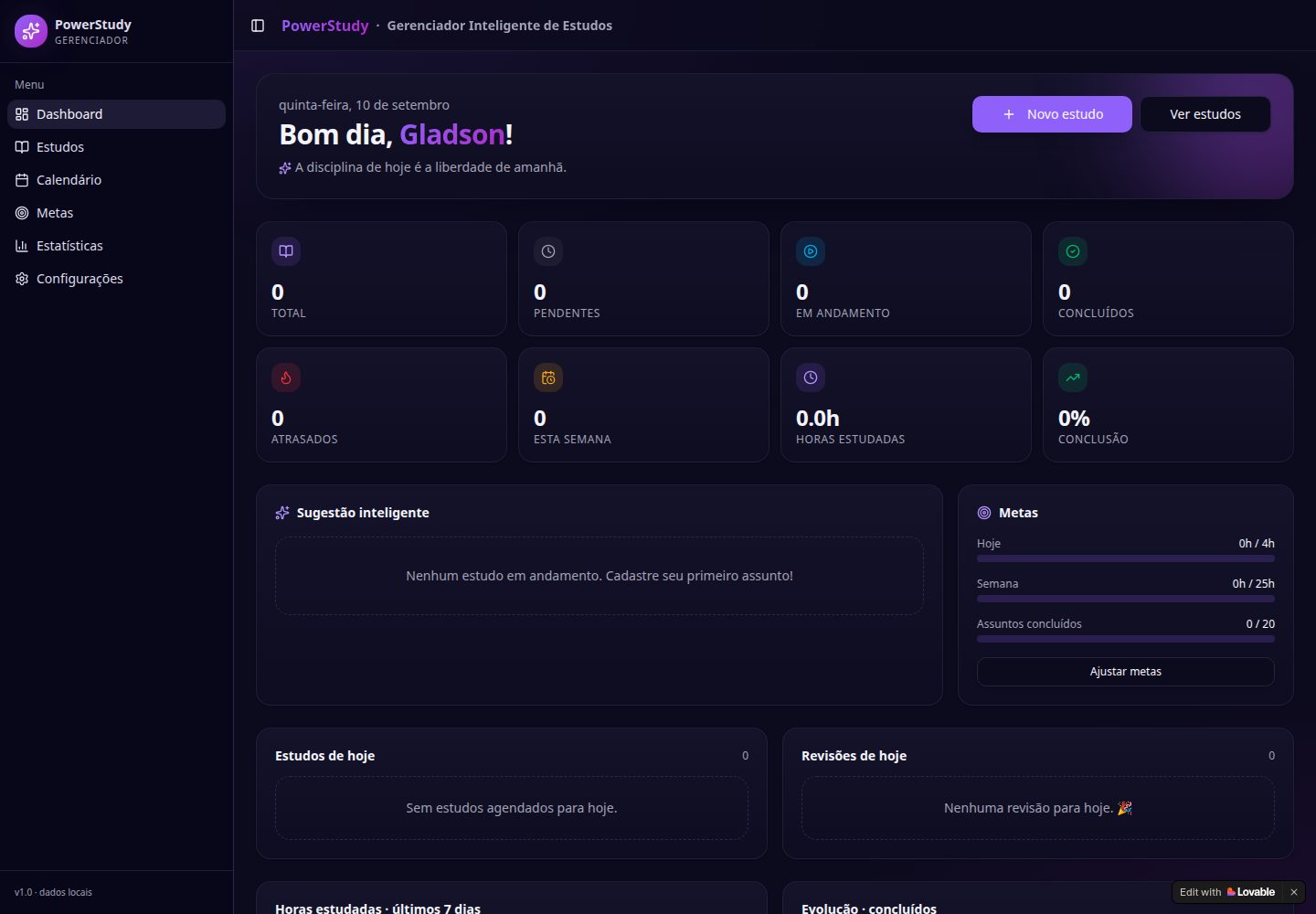
Task: Go to the Metas sidebar page
Action: click(116, 213)
